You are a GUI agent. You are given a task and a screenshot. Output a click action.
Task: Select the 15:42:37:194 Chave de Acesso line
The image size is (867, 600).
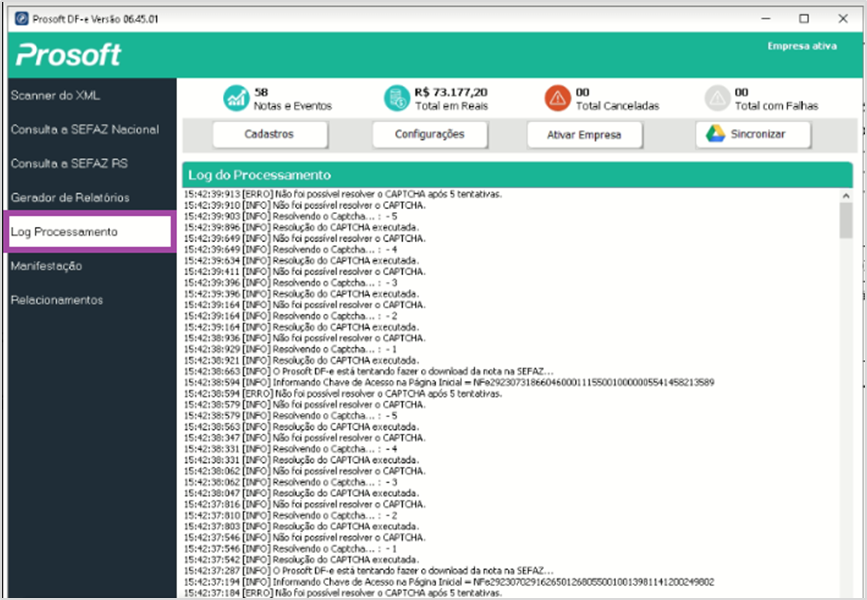(x=449, y=582)
